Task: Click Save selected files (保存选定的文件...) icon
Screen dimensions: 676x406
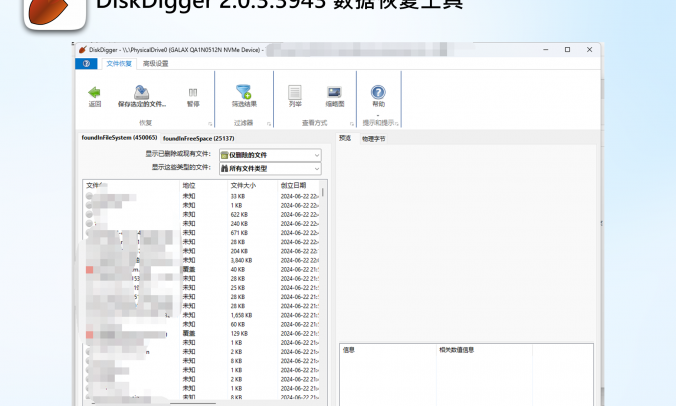Action: click(x=141, y=92)
